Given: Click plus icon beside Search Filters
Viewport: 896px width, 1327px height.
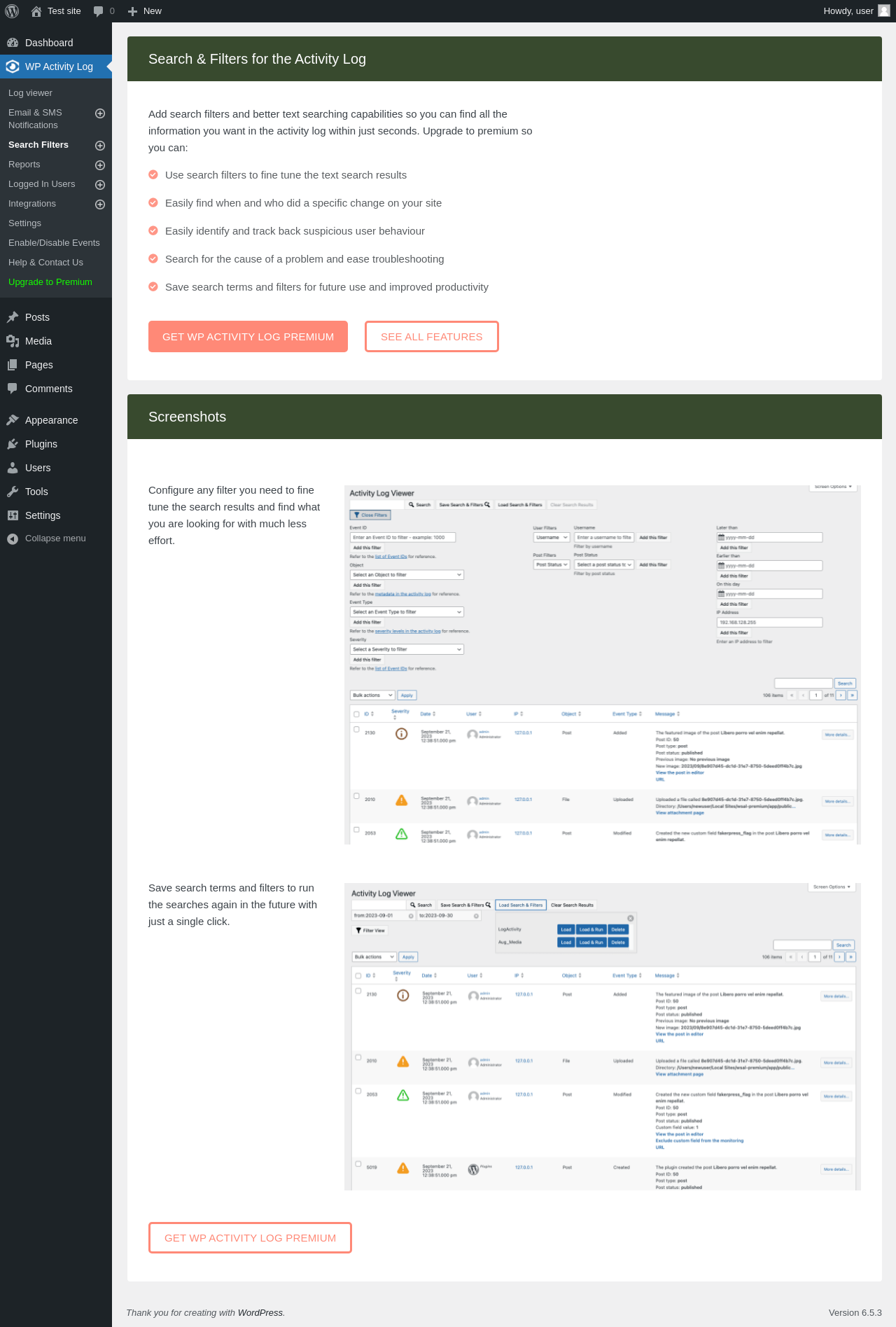Looking at the screenshot, I should coord(100,146).
